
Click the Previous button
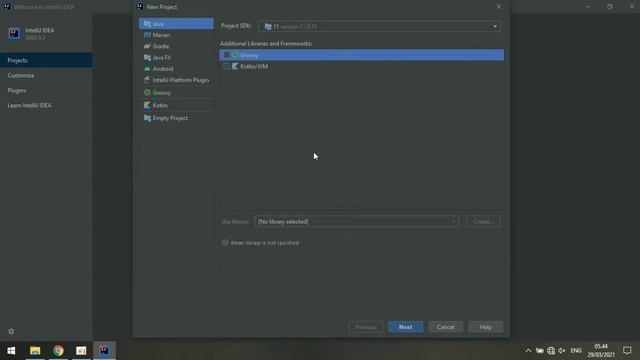point(365,327)
